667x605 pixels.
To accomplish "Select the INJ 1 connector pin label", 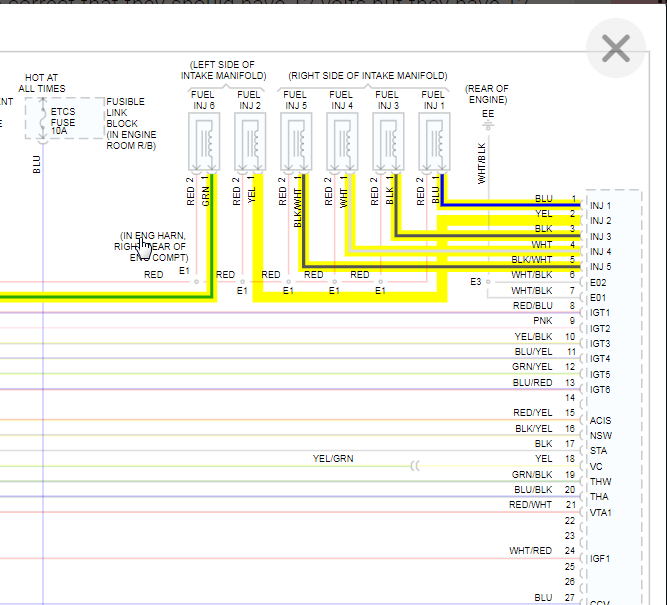I will (x=601, y=205).
